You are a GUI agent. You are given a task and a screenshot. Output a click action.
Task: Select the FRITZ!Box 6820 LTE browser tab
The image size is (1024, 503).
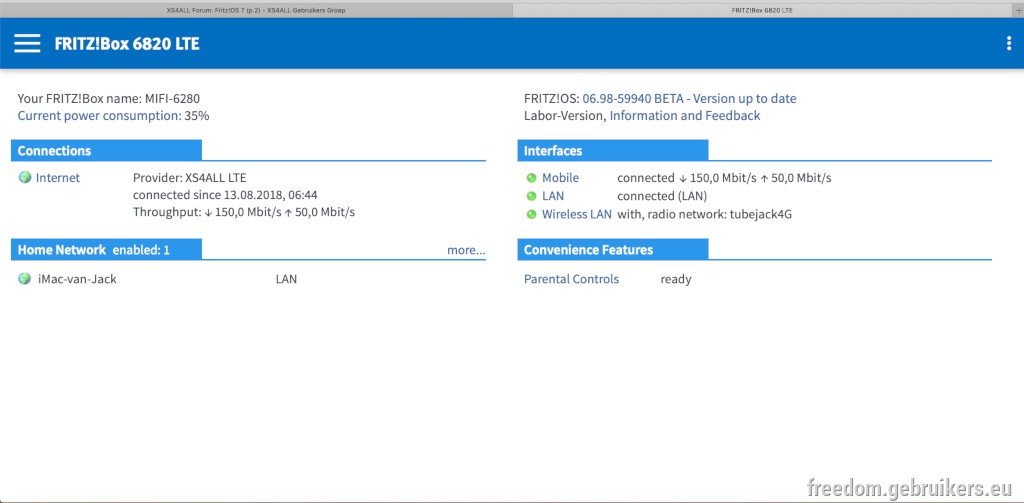click(x=762, y=10)
